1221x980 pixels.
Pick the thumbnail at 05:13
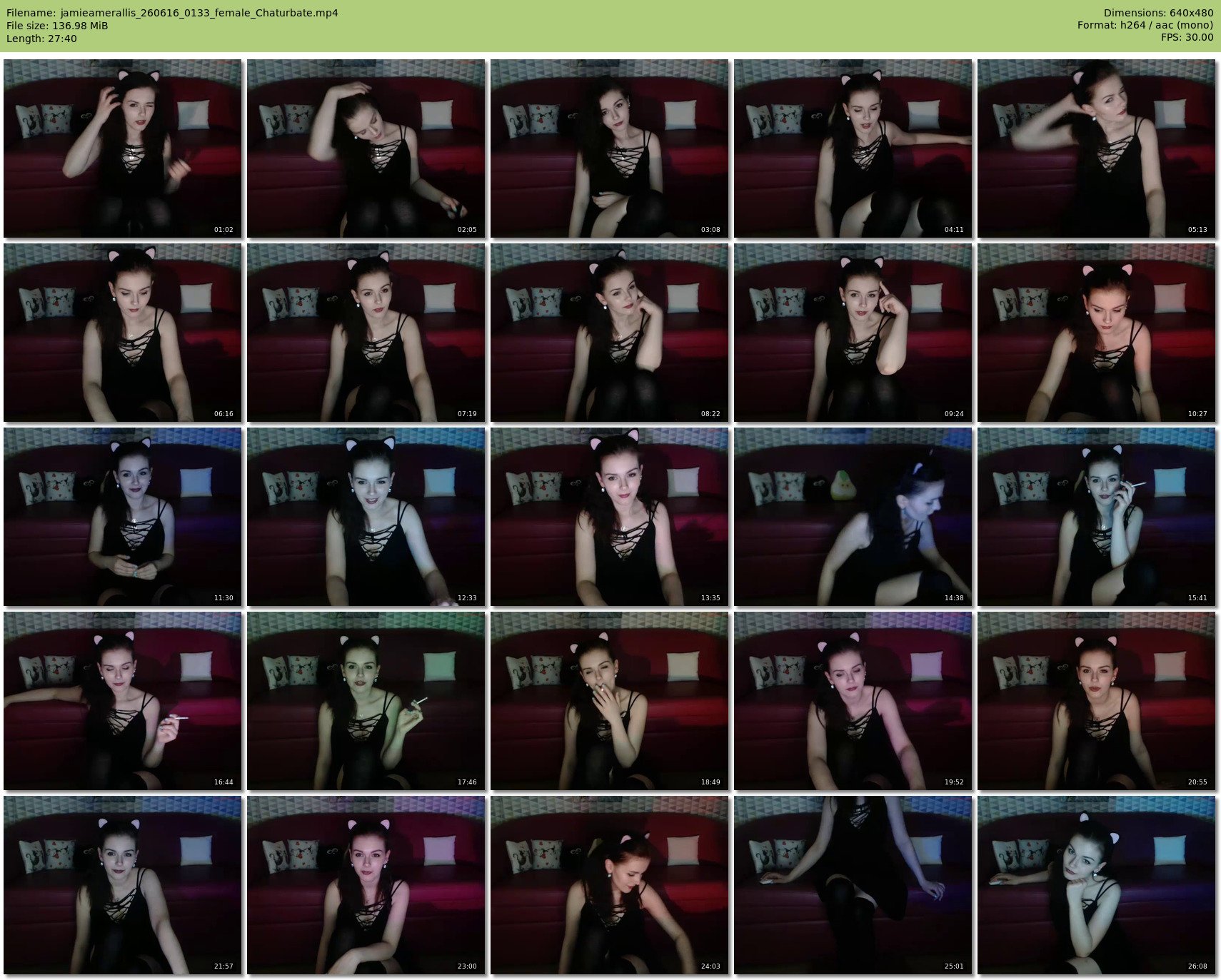click(x=1096, y=148)
